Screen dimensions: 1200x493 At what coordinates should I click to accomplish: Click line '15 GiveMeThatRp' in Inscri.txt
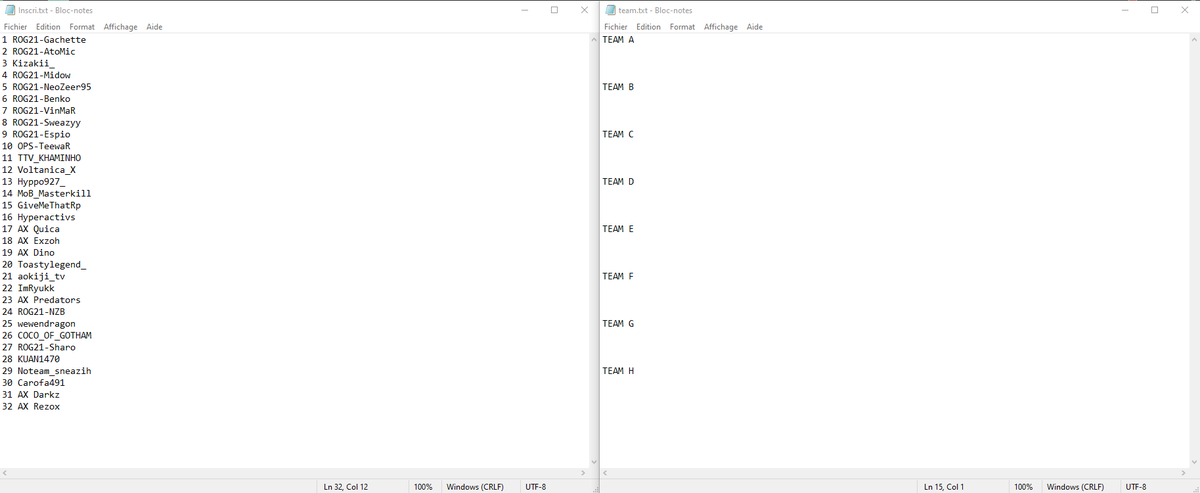[42, 205]
